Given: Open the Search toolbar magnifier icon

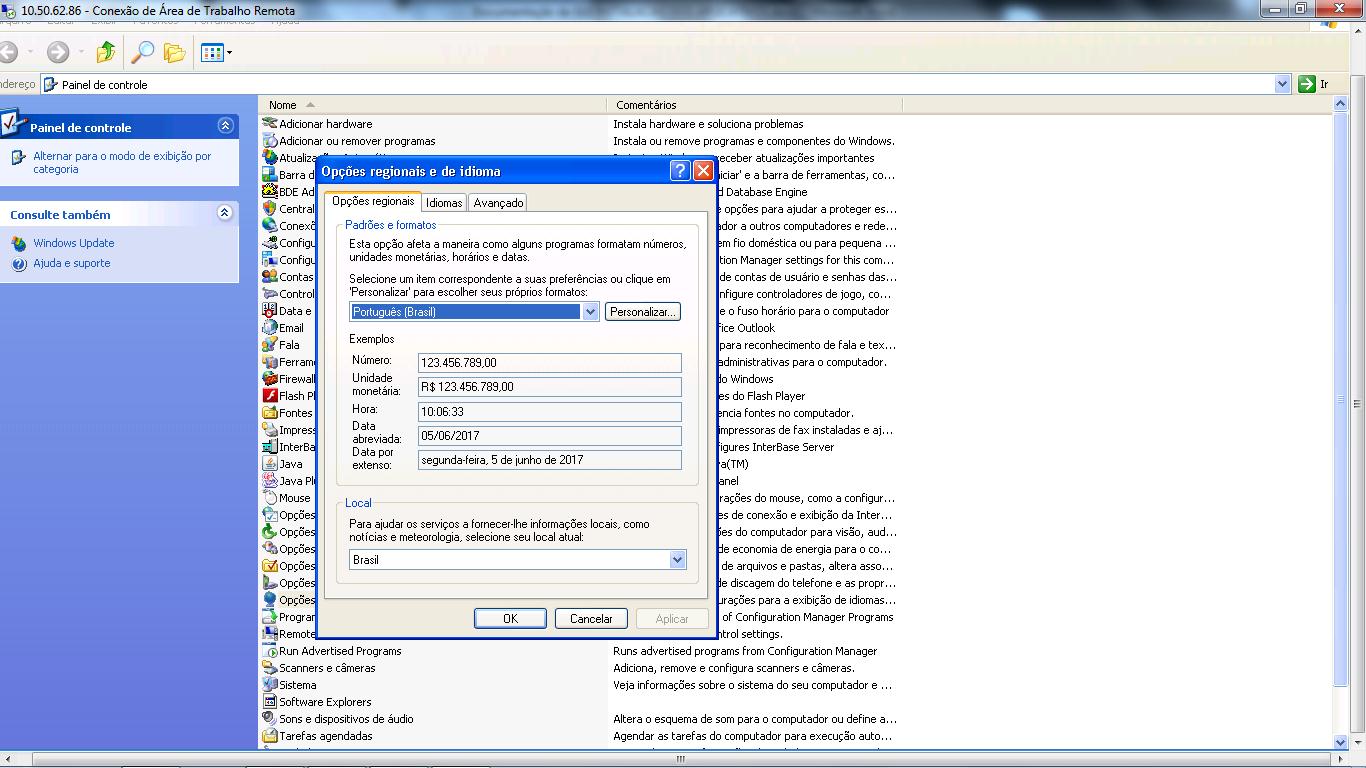Looking at the screenshot, I should click(144, 52).
